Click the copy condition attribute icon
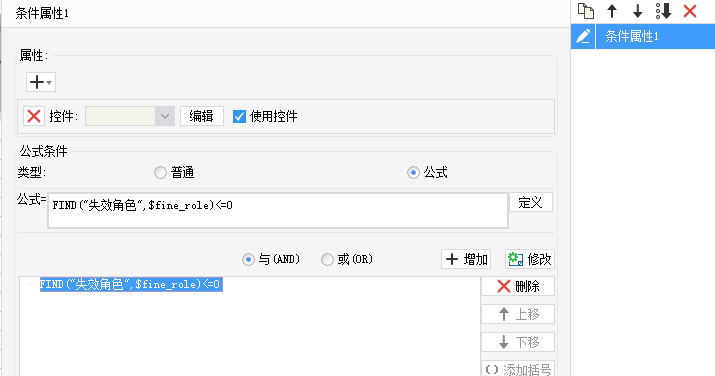The height and width of the screenshot is (376, 715). [x=586, y=11]
